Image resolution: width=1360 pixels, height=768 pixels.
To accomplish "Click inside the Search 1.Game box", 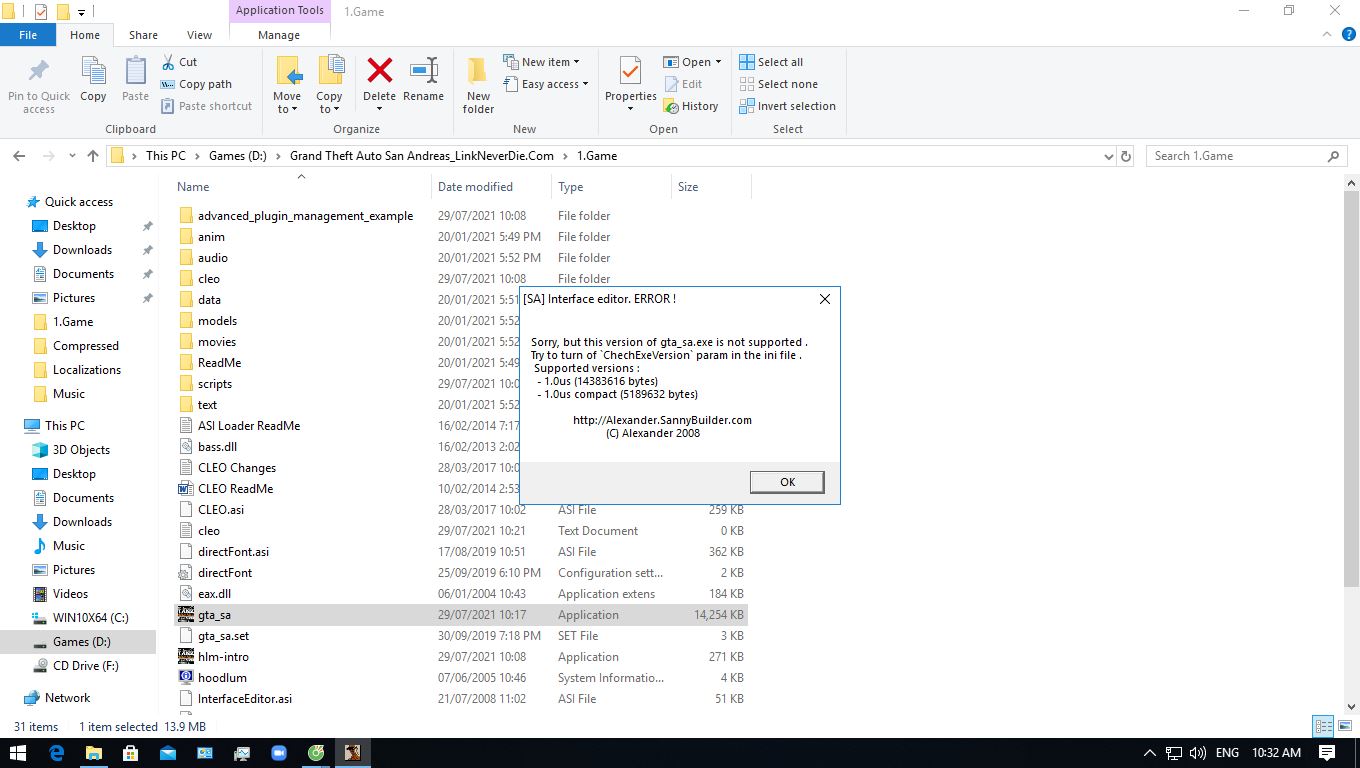I will 1240,155.
